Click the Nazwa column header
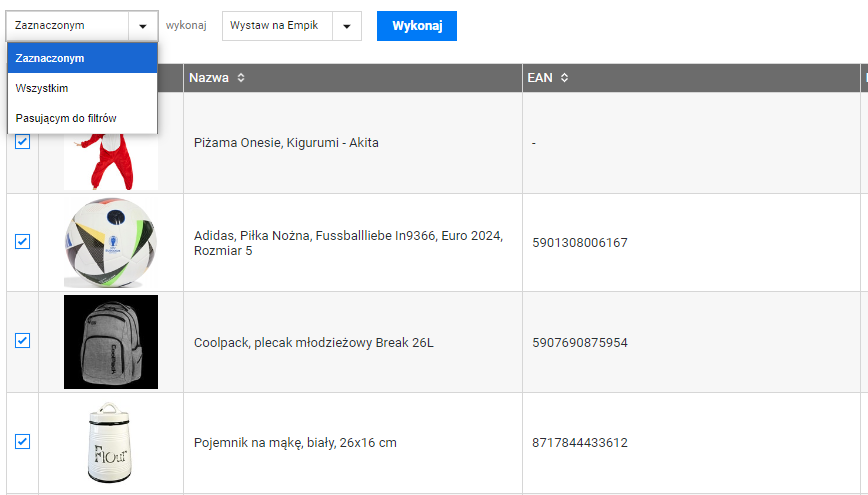This screenshot has height=495, width=868. (208, 78)
